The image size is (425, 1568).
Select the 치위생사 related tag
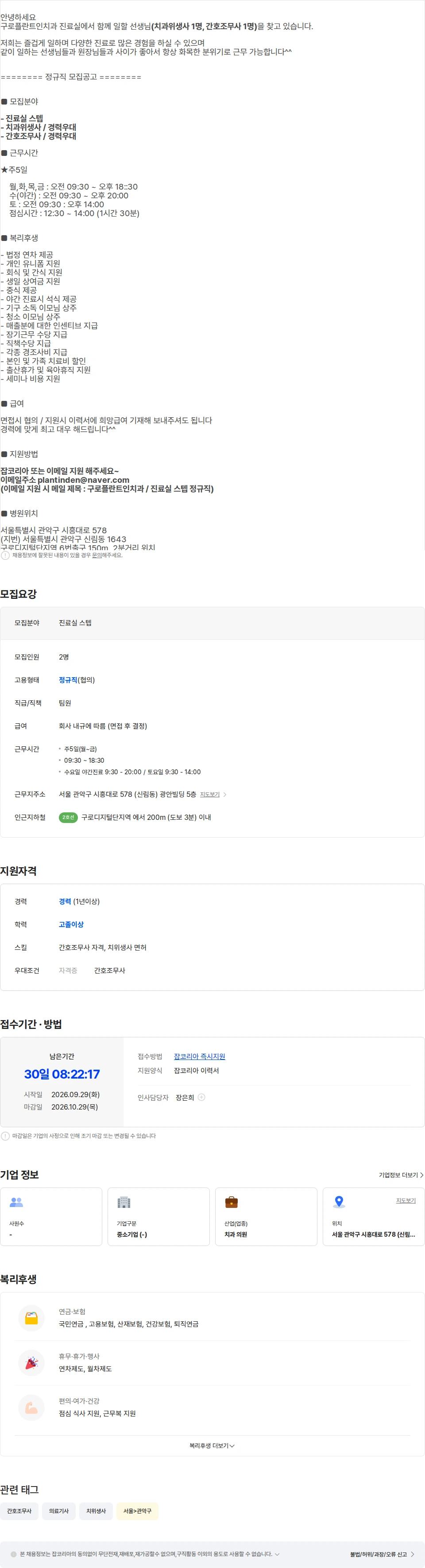[96, 1511]
